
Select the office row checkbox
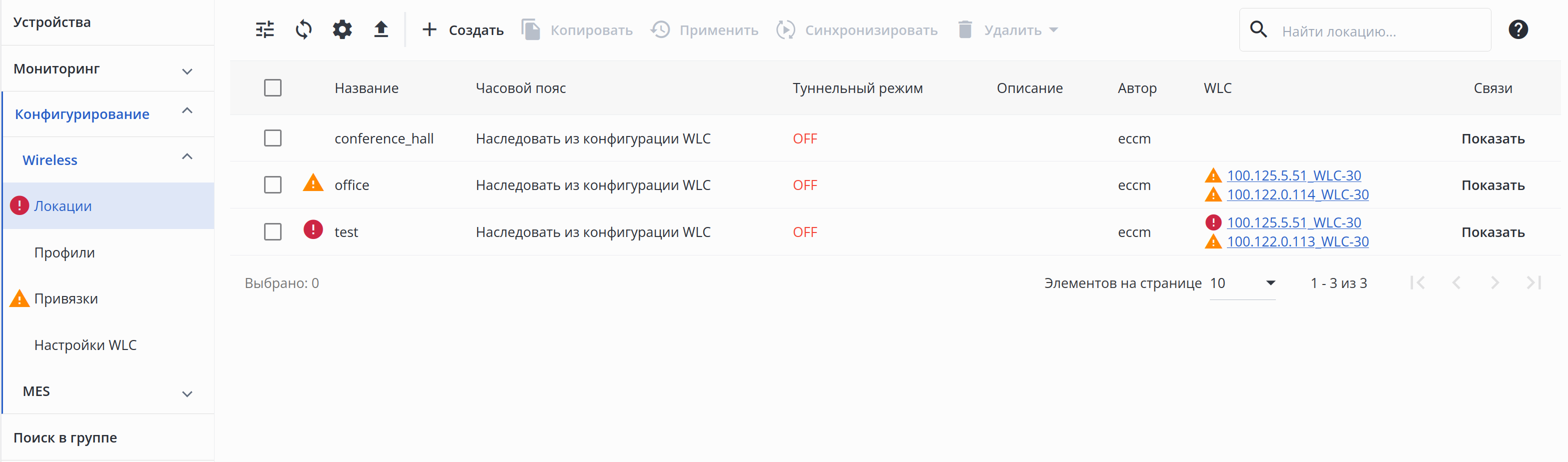click(x=273, y=185)
